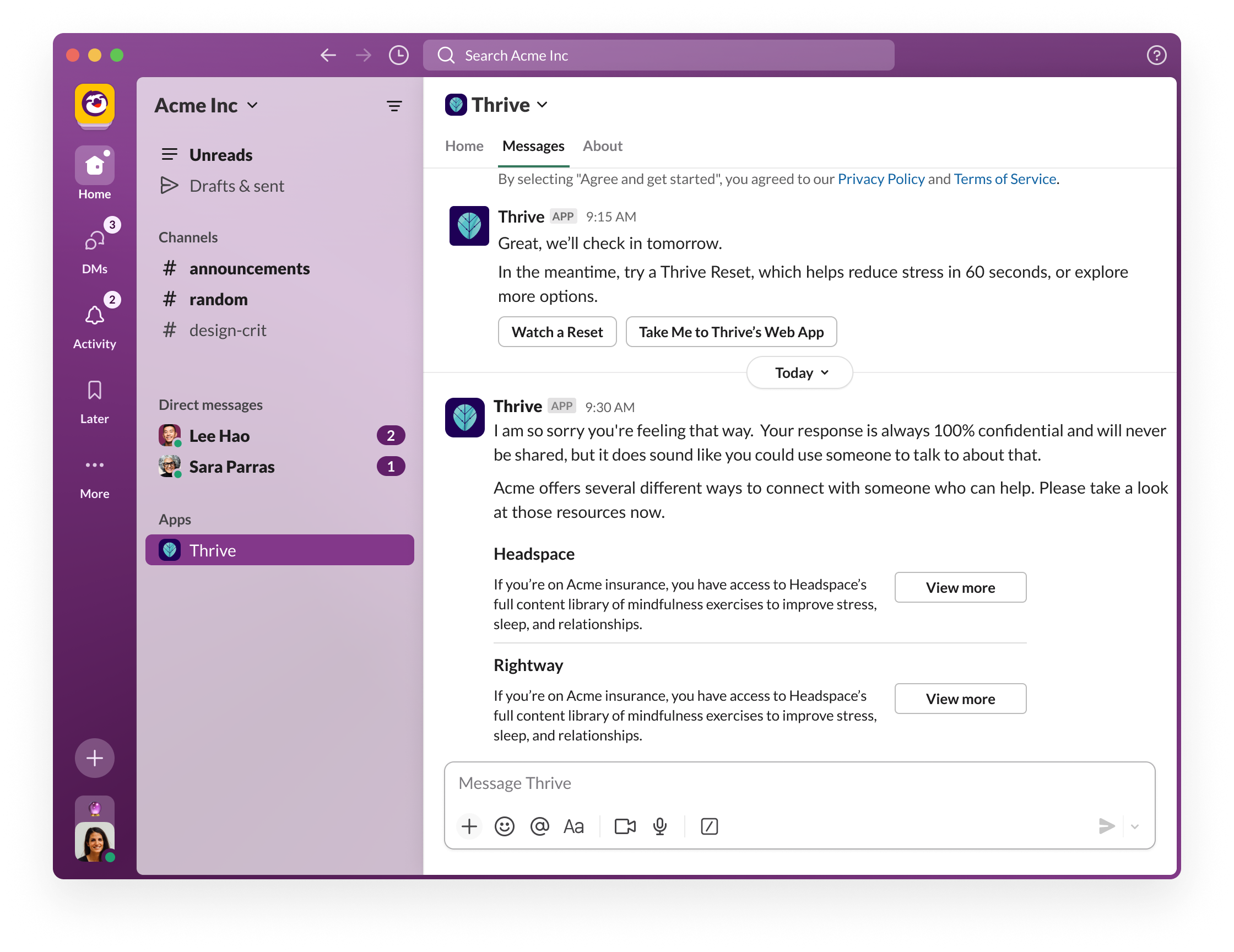Collapse the Apps section header
Viewport: 1234px width, 952px height.
click(175, 519)
